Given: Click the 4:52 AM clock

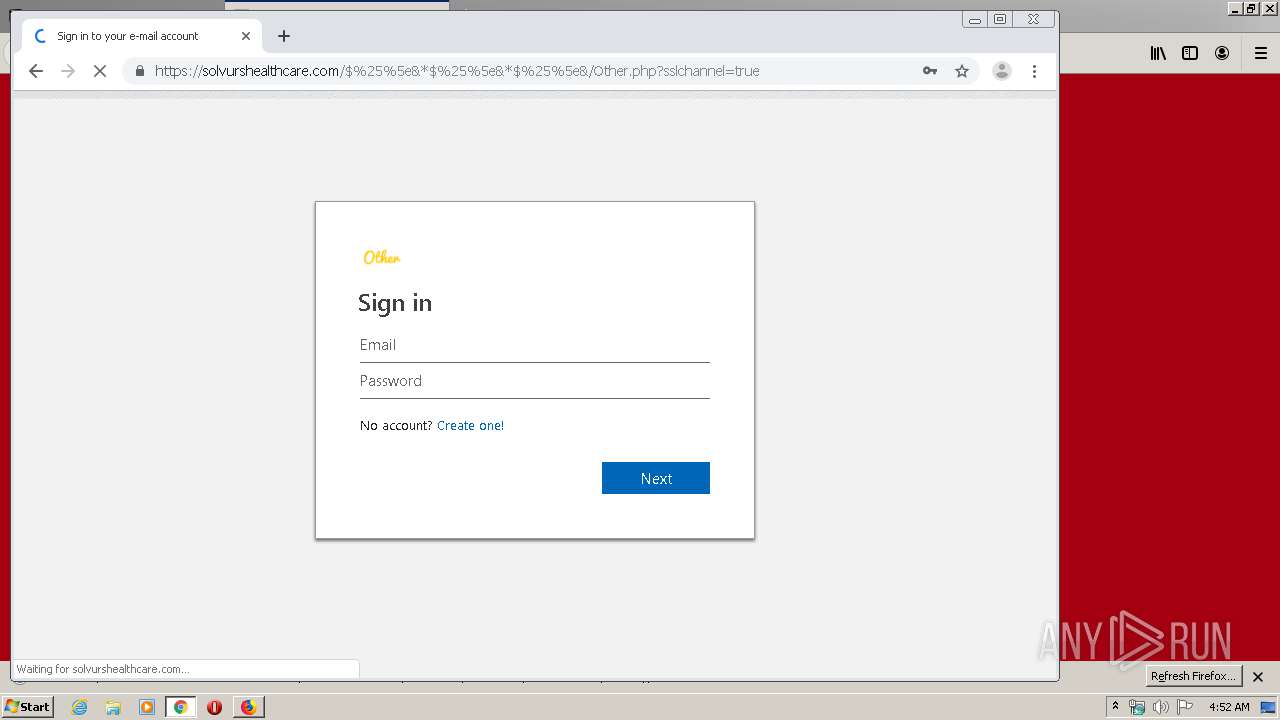Looking at the screenshot, I should pyautogui.click(x=1229, y=707).
